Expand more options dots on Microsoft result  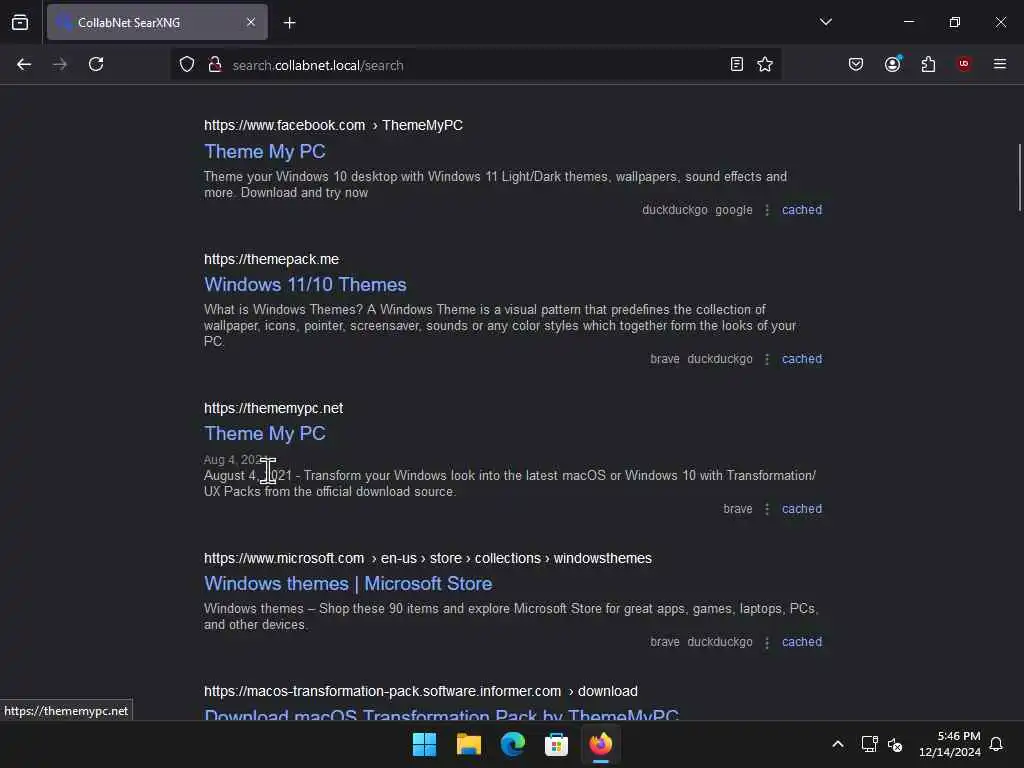[x=767, y=642]
